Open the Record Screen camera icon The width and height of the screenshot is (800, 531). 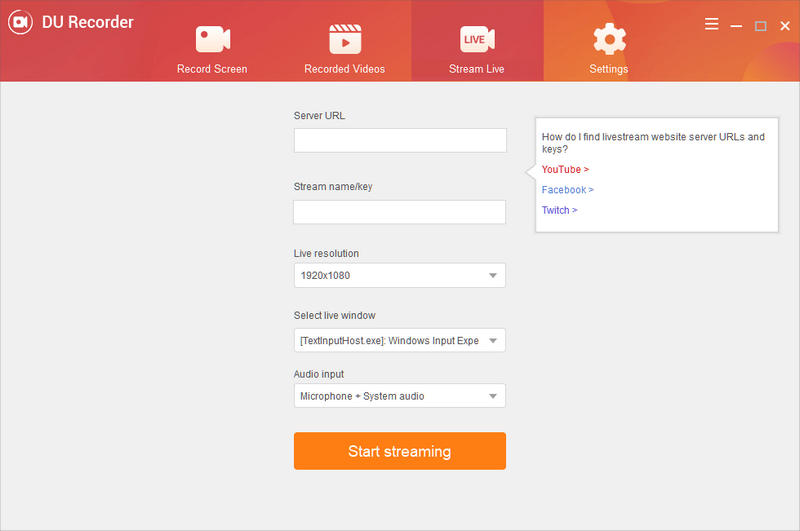point(213,39)
